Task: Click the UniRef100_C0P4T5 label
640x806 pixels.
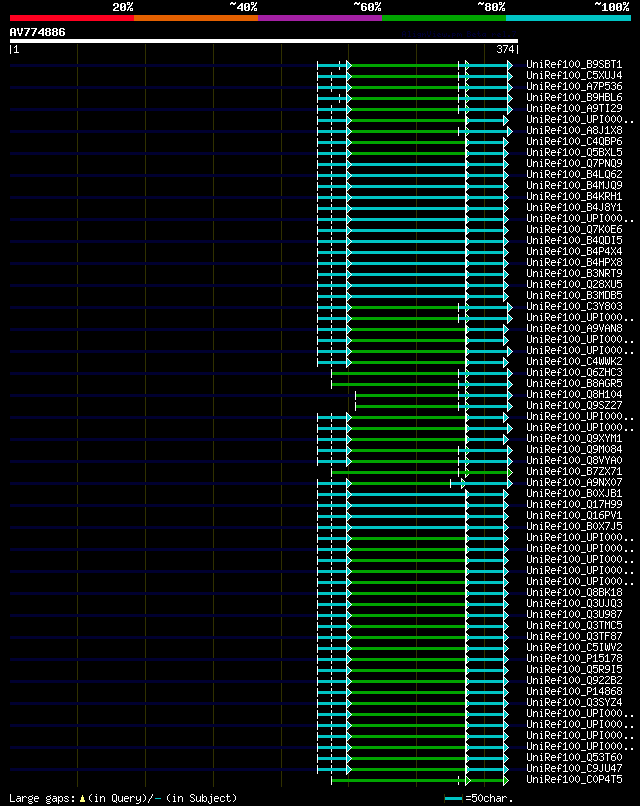Action: click(x=574, y=779)
